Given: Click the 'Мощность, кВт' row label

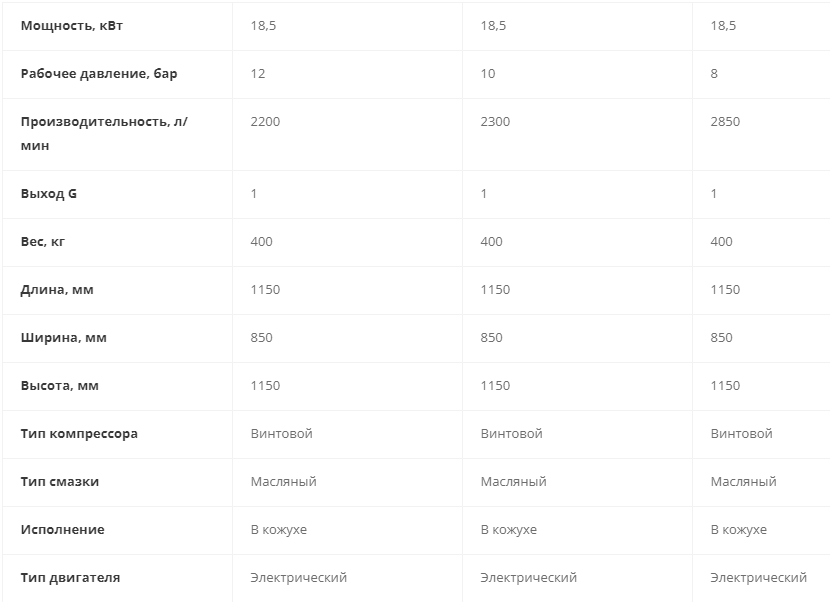Looking at the screenshot, I should [x=71, y=26].
